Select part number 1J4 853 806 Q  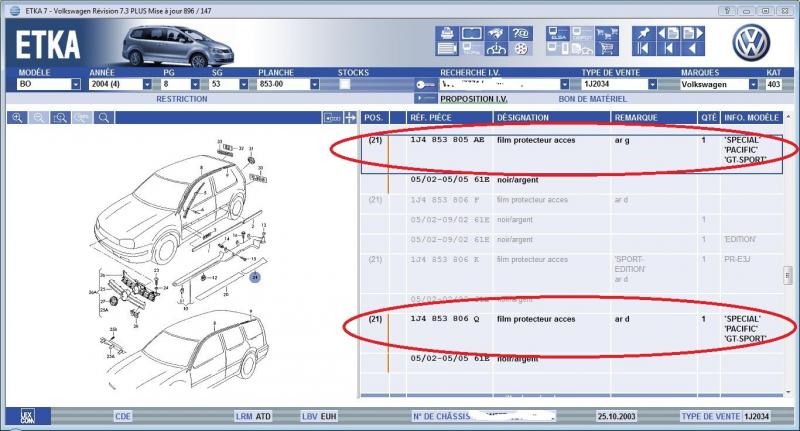pyautogui.click(x=445, y=319)
